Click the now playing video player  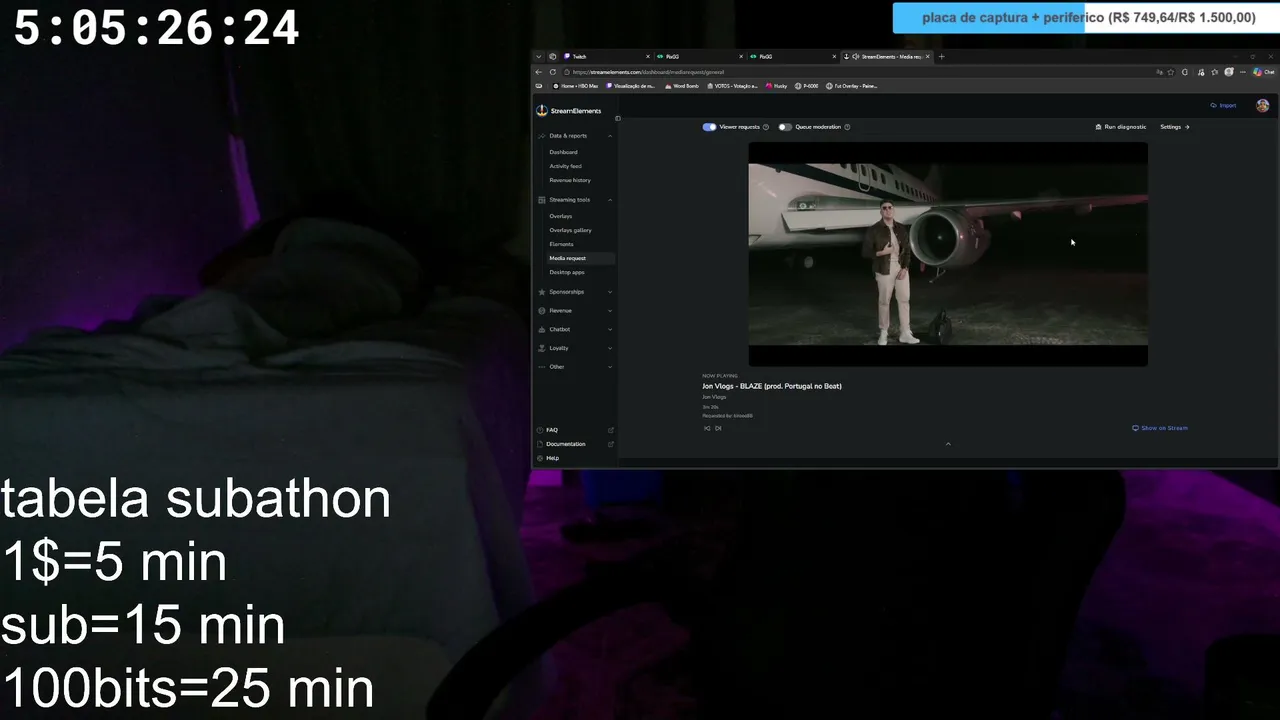(948, 254)
